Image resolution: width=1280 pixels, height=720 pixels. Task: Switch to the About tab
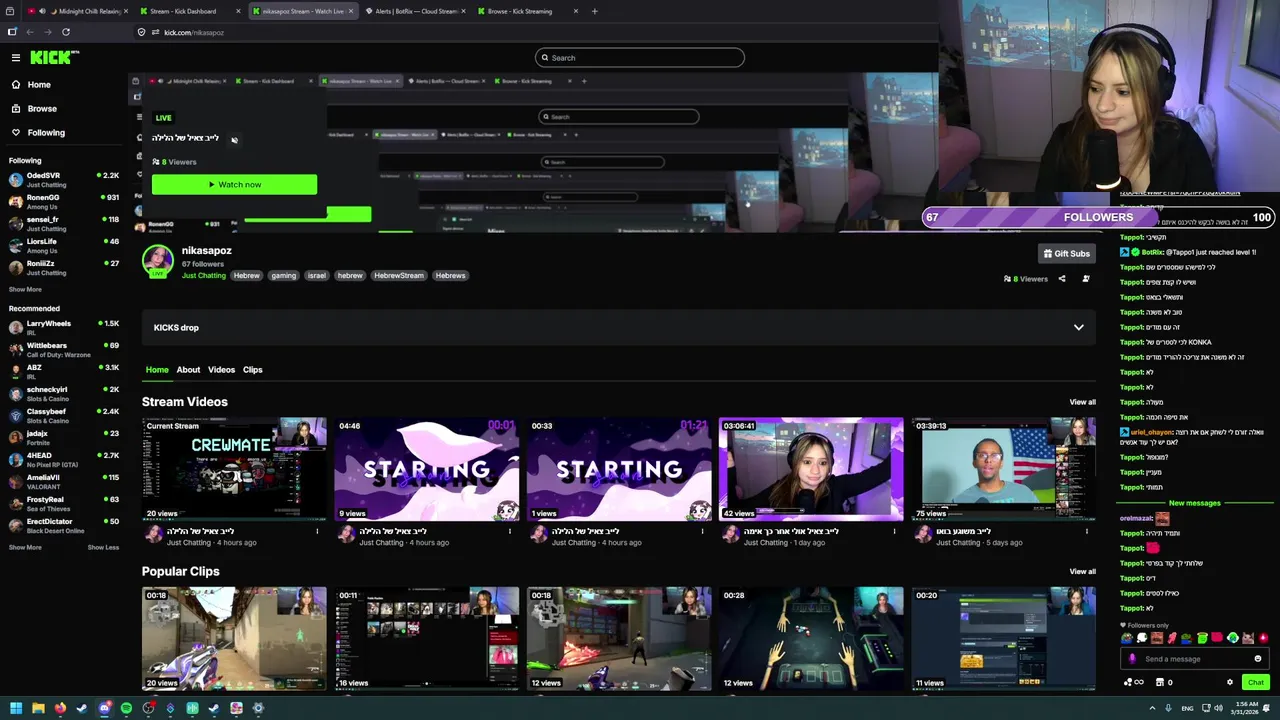pyautogui.click(x=188, y=370)
